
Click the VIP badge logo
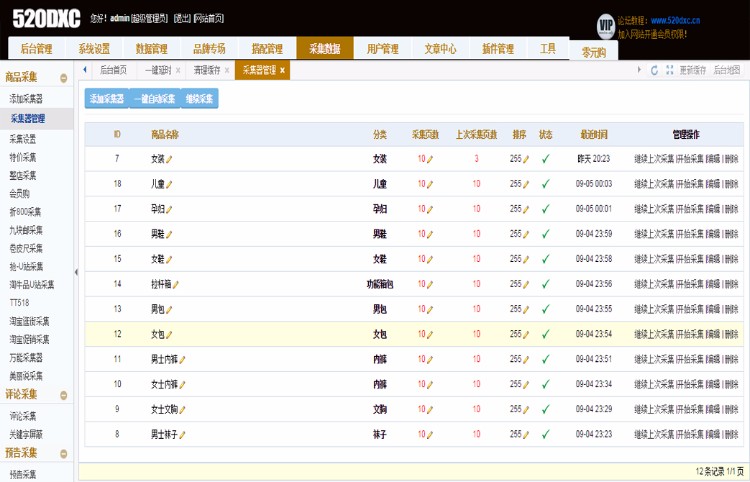(x=606, y=26)
